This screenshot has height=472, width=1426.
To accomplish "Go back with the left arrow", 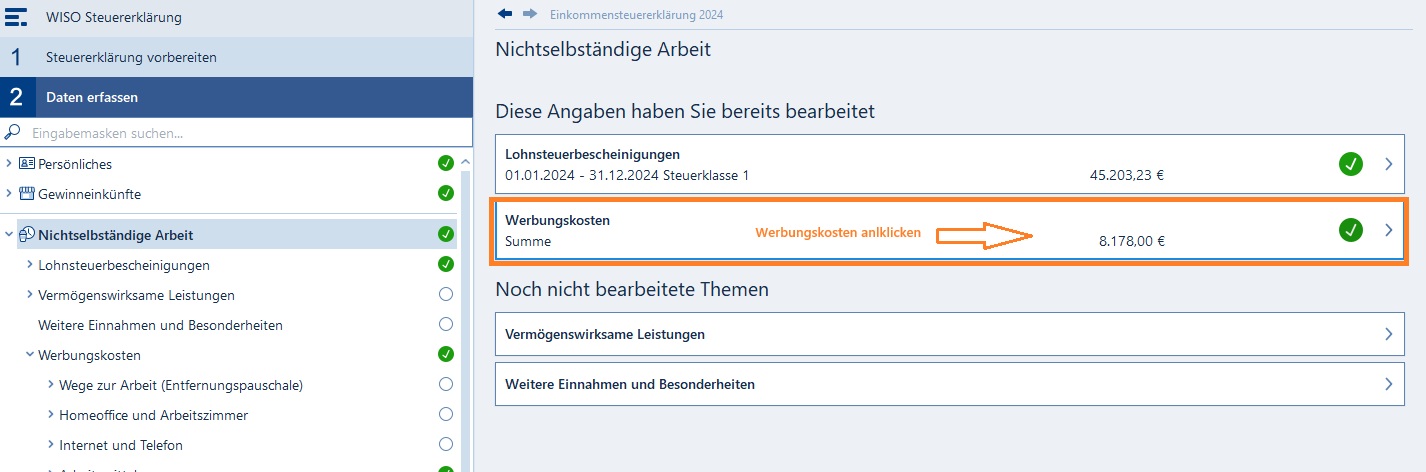I will (505, 14).
